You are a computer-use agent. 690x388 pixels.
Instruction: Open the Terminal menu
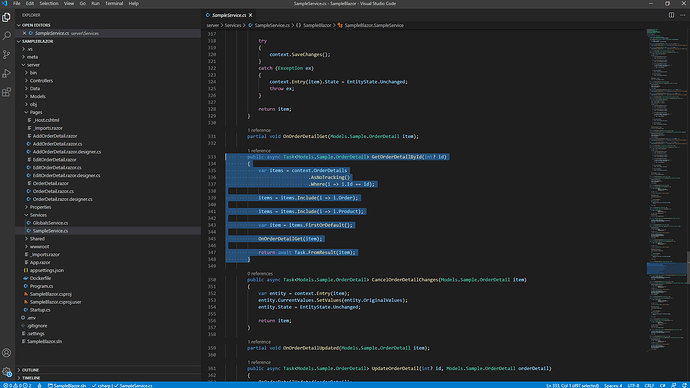(x=114, y=4)
